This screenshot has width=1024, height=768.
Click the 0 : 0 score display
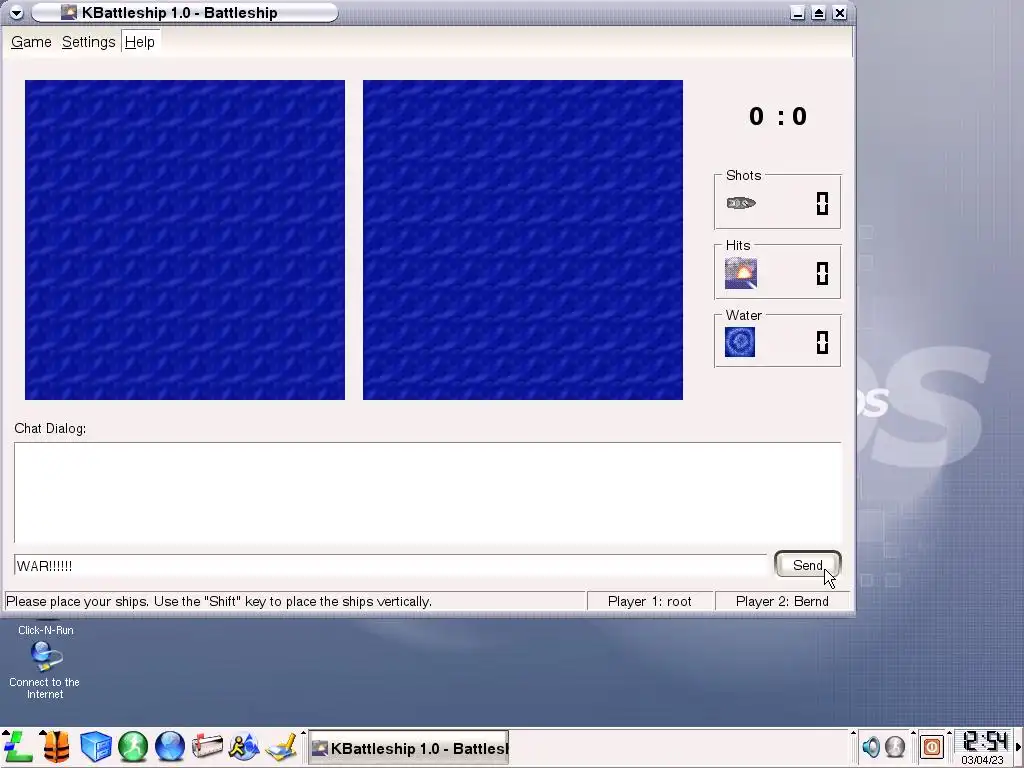coord(778,116)
